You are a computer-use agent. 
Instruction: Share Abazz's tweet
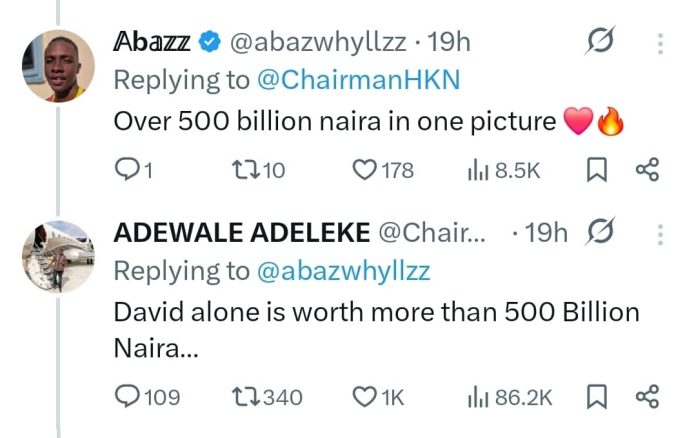647,171
